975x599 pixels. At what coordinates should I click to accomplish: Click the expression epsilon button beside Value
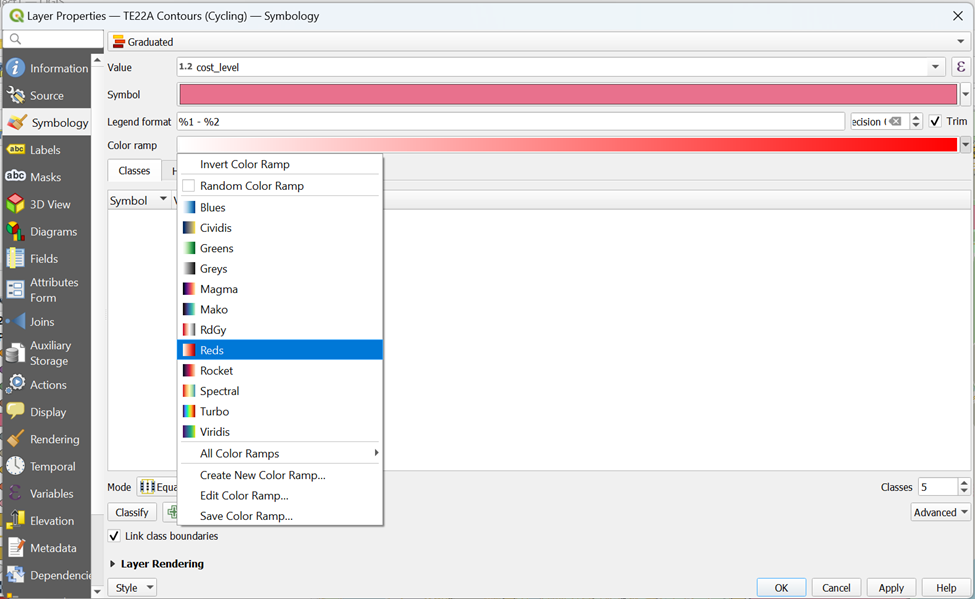point(961,67)
